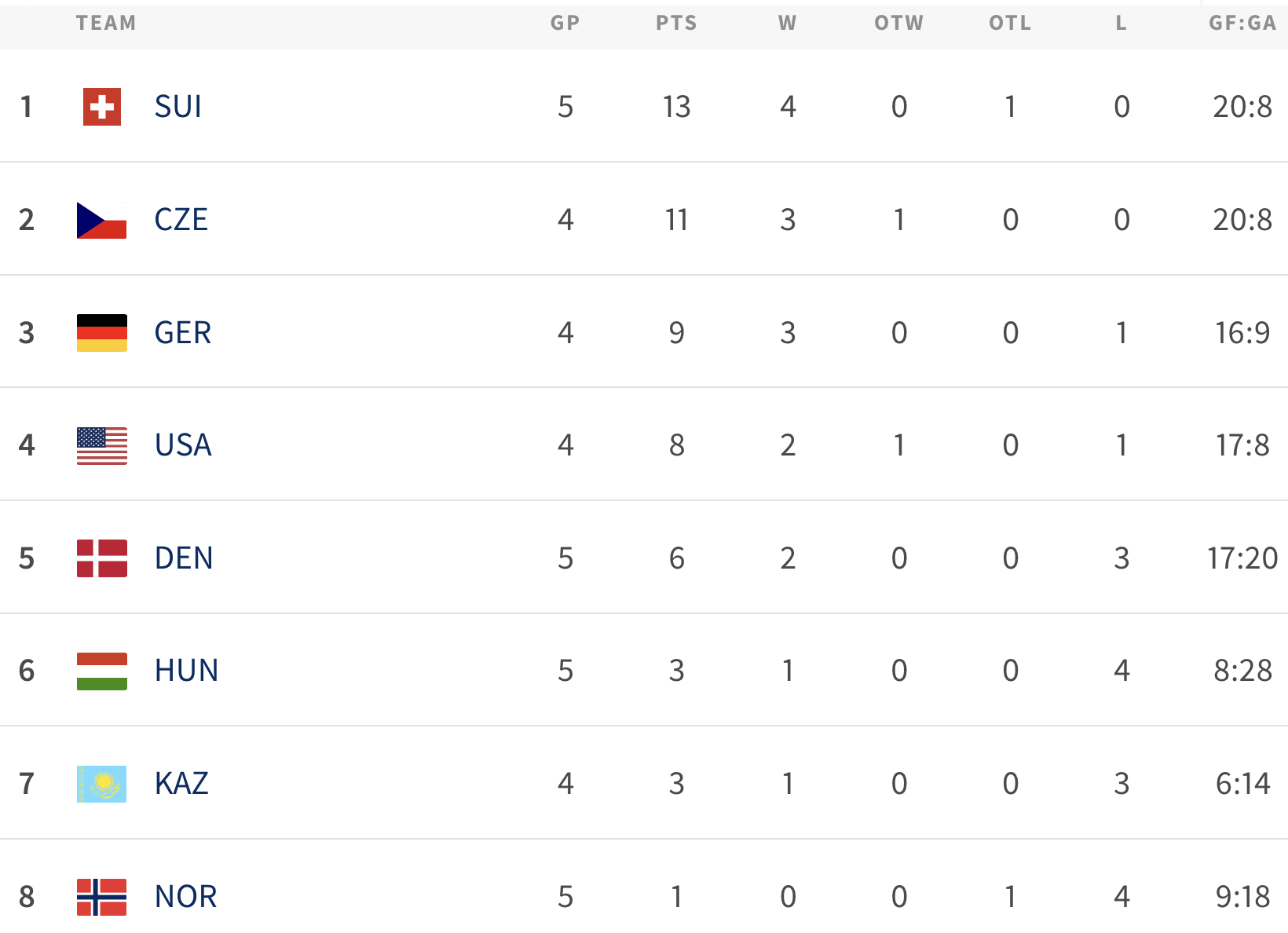Click the GP column header
The width and height of the screenshot is (1288, 933).
565,24
